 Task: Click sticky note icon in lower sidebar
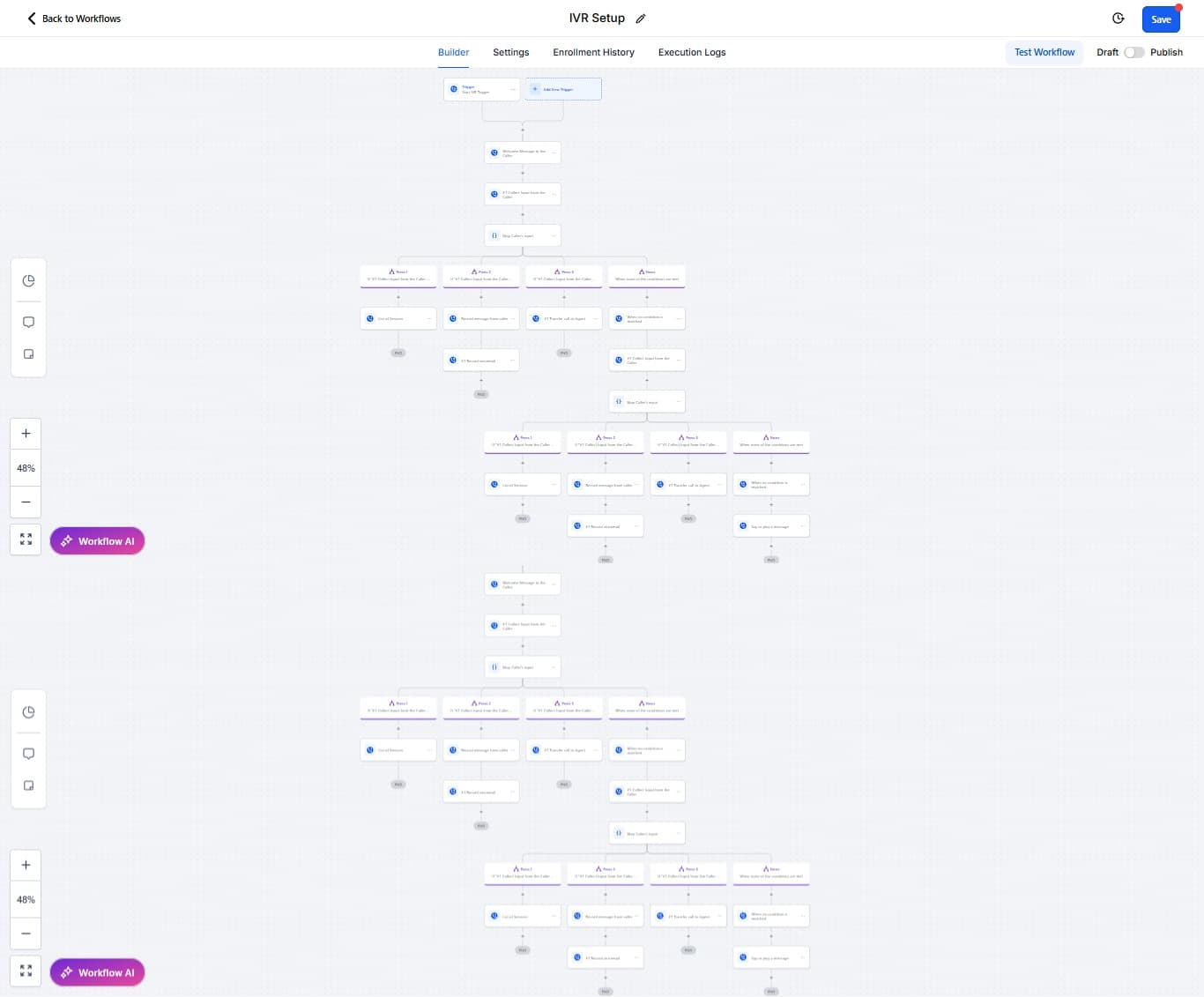coord(28,785)
